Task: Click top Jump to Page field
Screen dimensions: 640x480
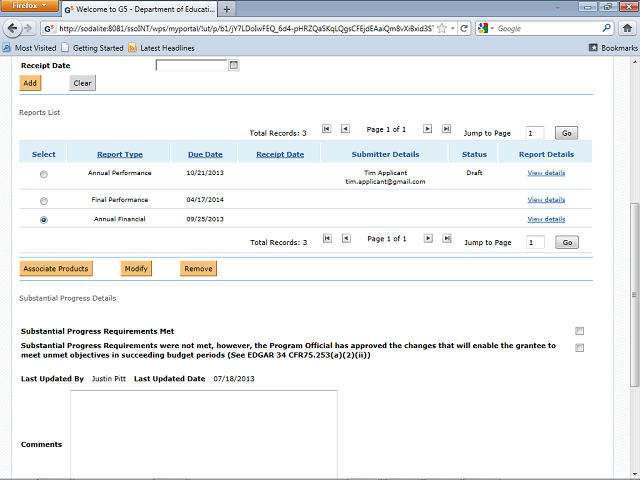Action: tap(535, 133)
